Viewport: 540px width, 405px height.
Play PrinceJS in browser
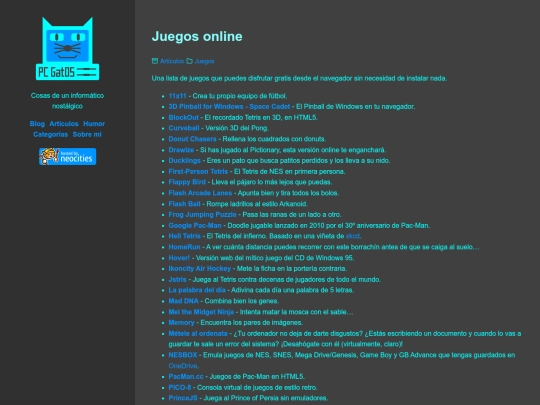183,398
